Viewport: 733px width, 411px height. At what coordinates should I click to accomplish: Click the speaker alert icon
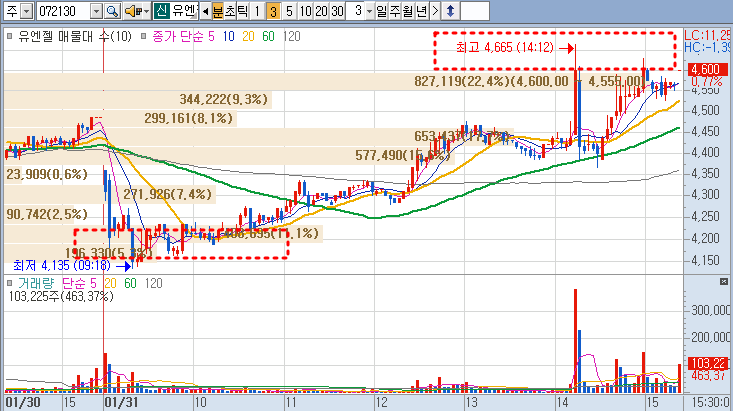point(133,11)
